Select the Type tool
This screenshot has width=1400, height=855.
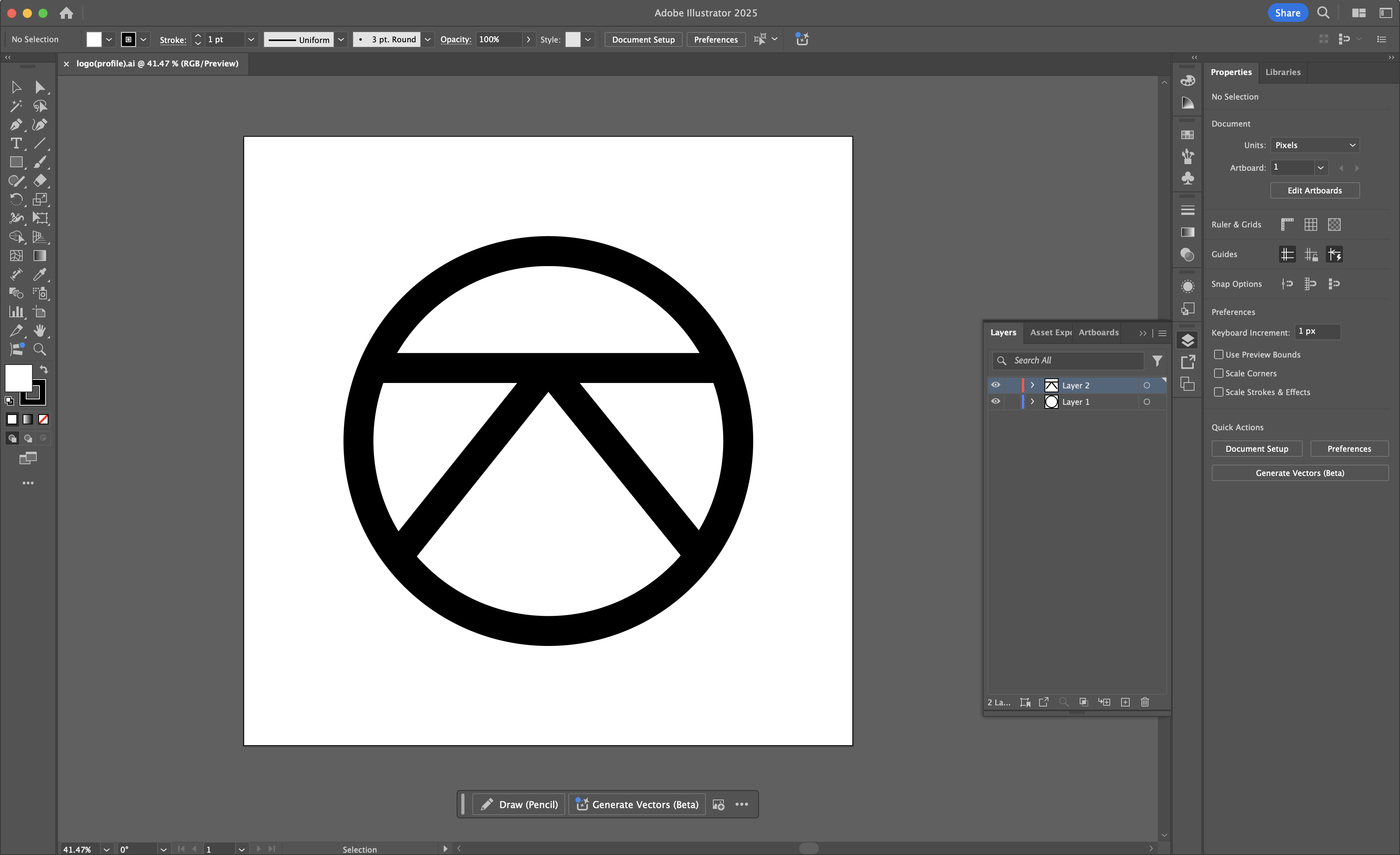(16, 143)
